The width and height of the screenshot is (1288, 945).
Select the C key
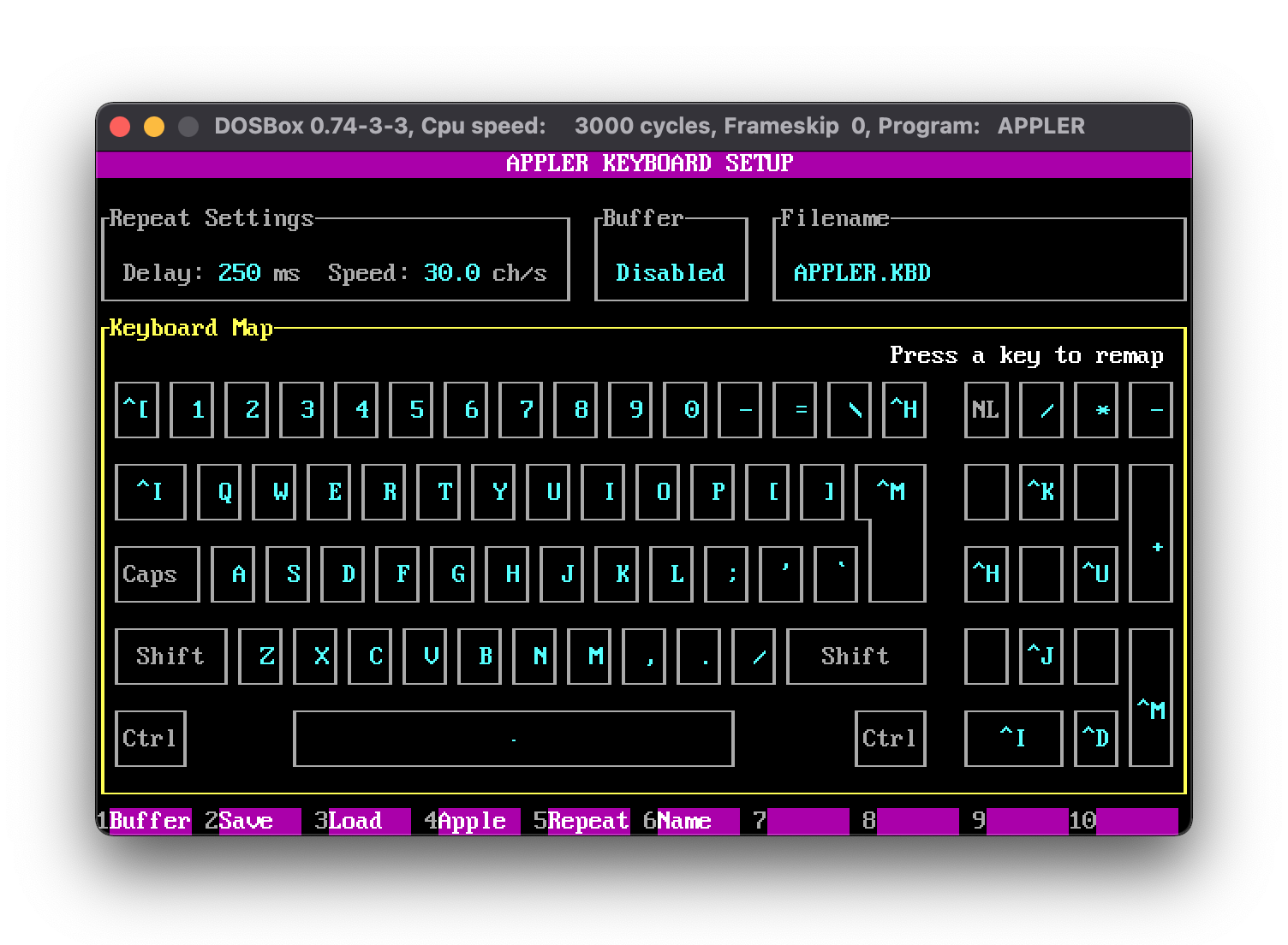point(370,657)
